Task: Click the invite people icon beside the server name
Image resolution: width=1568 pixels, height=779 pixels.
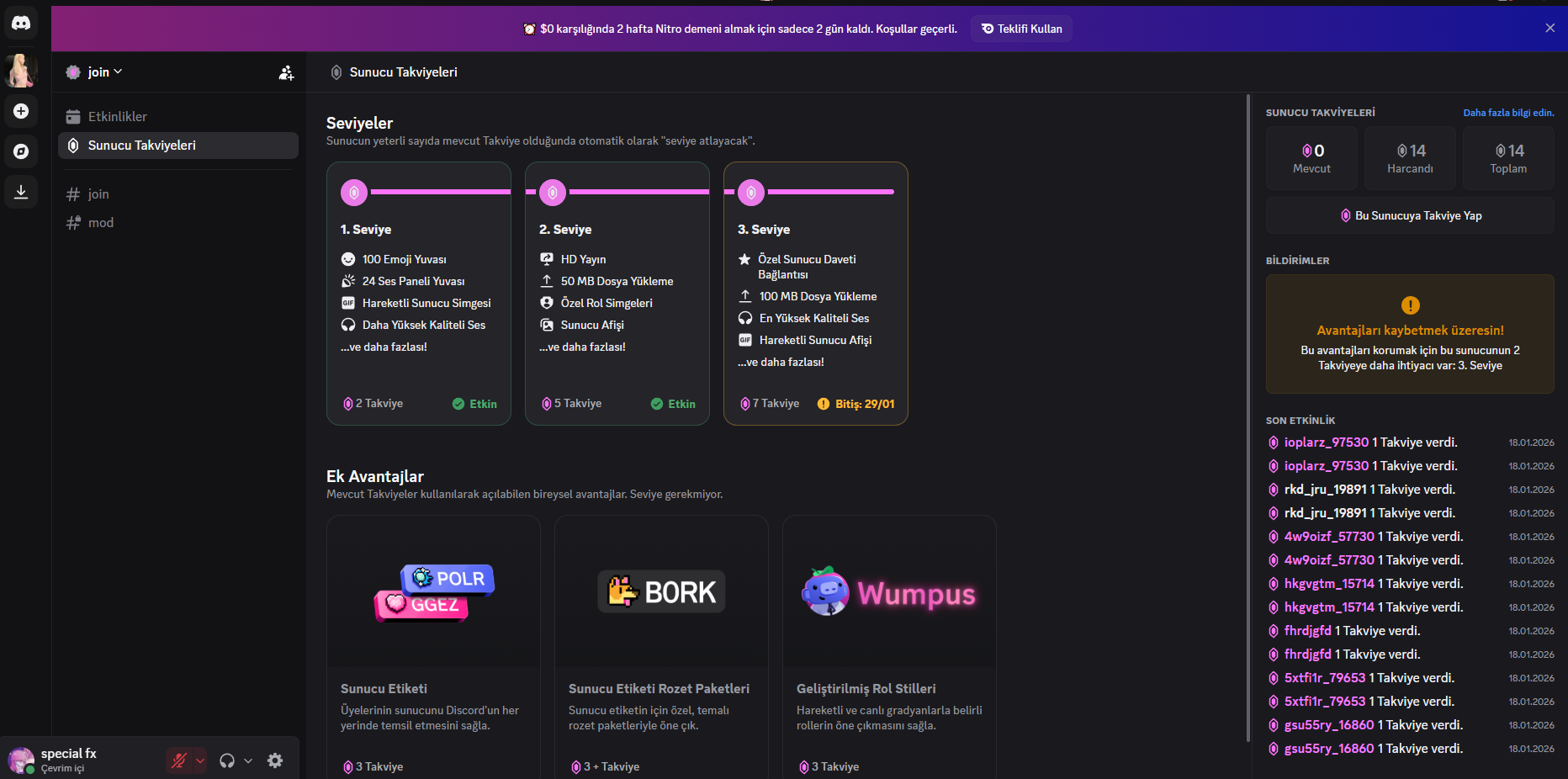Action: coord(287,72)
